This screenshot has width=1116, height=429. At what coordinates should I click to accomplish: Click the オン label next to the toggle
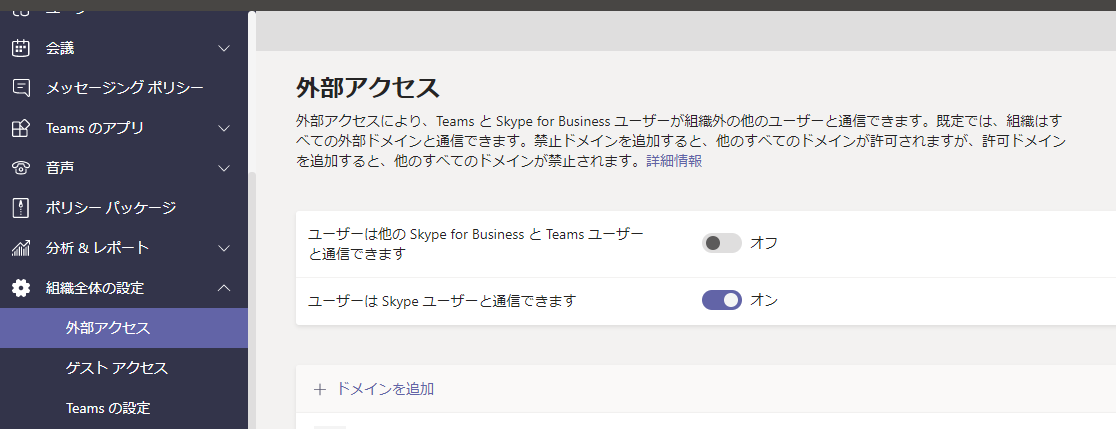[764, 300]
